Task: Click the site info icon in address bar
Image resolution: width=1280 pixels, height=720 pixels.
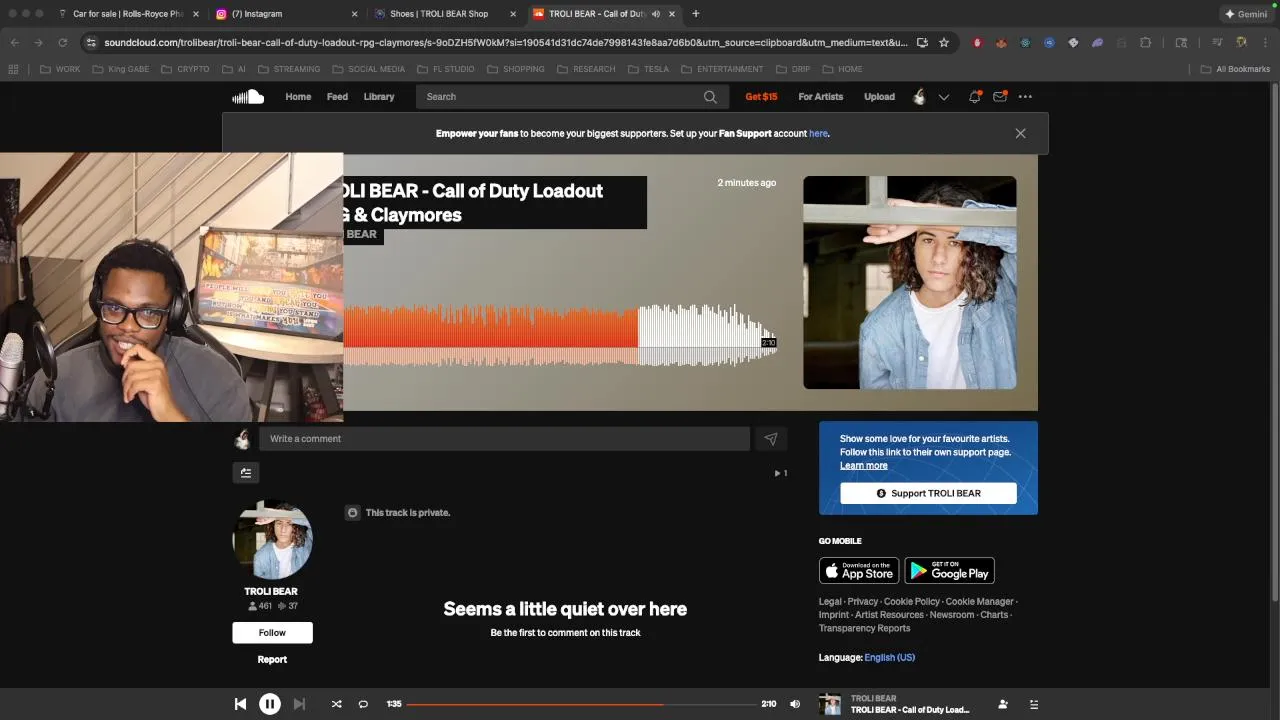Action: pos(91,43)
